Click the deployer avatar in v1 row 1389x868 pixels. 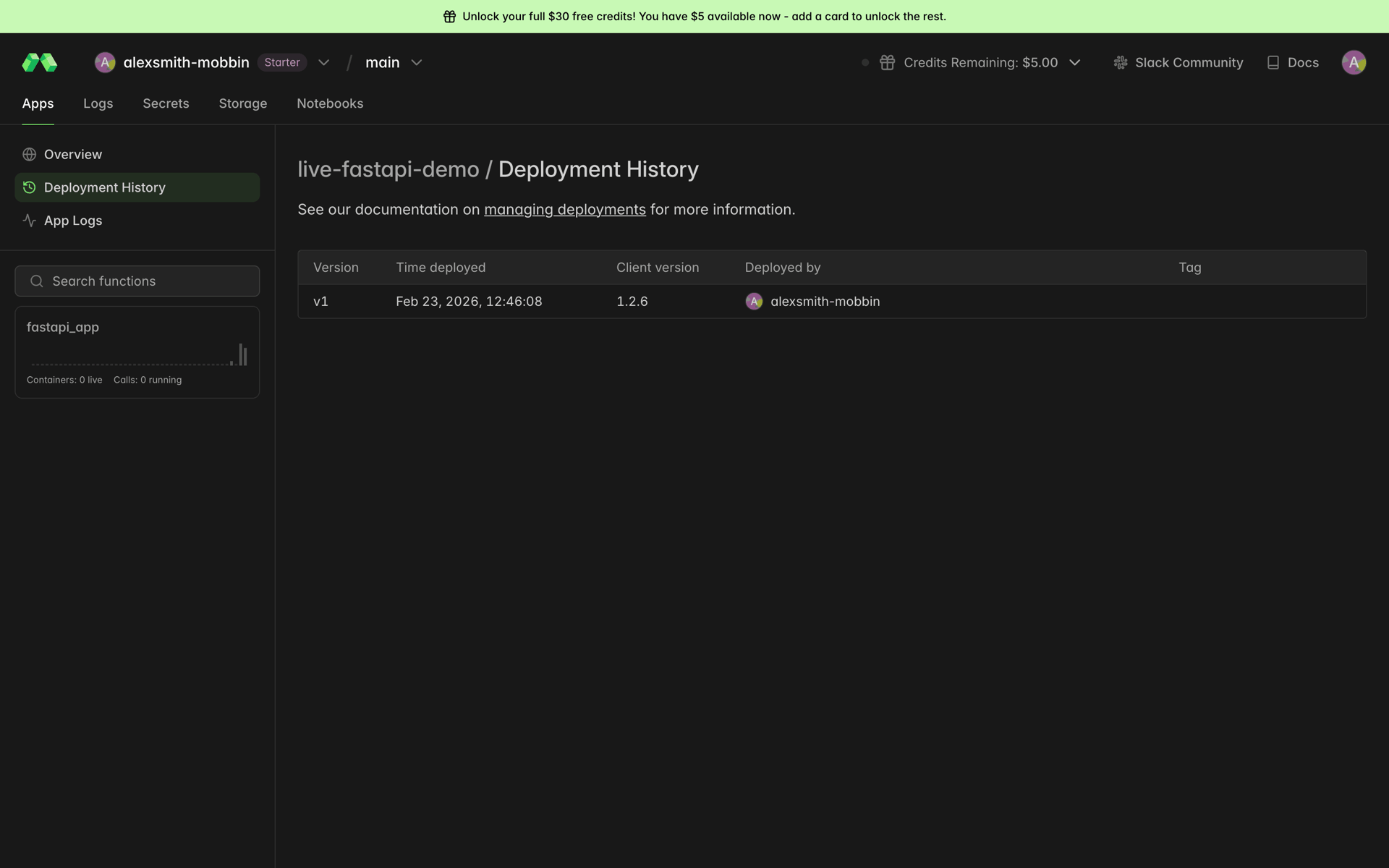(754, 302)
